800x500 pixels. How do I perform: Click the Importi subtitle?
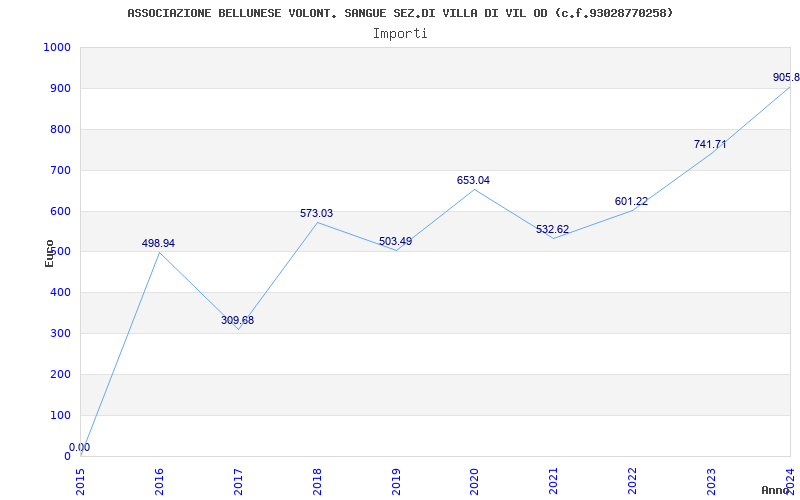point(400,34)
